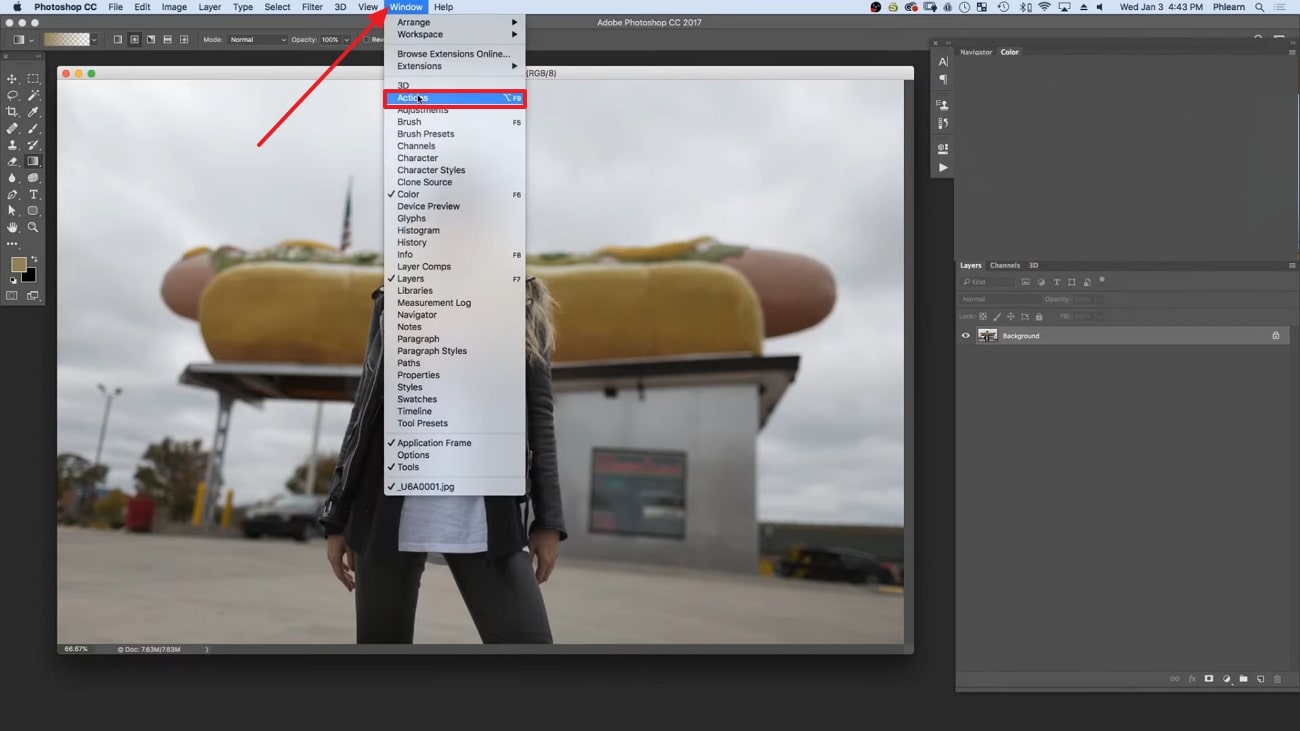1300x731 pixels.
Task: Select the Rounded Rectangle shape tool
Action: [33, 211]
